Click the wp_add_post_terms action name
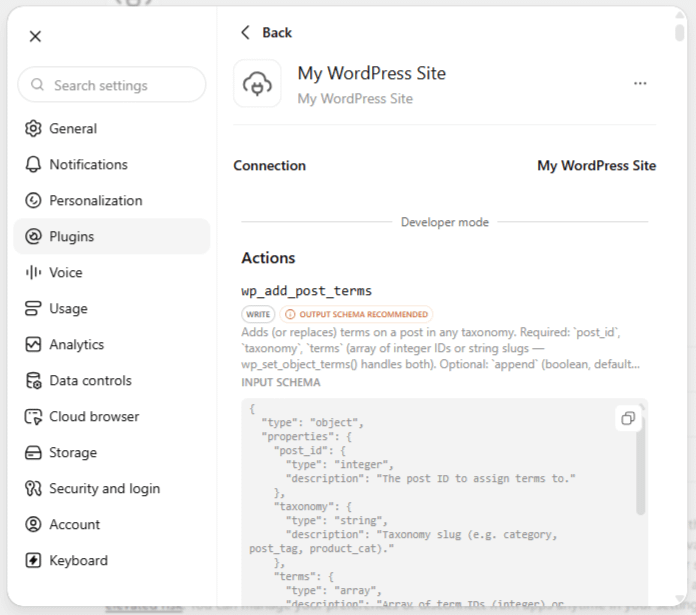The height and width of the screenshot is (615, 696). point(306,291)
